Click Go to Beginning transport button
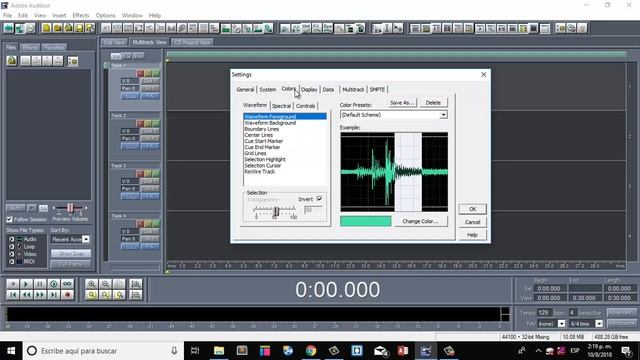The height and width of the screenshot is (360, 640). [x=13, y=295]
